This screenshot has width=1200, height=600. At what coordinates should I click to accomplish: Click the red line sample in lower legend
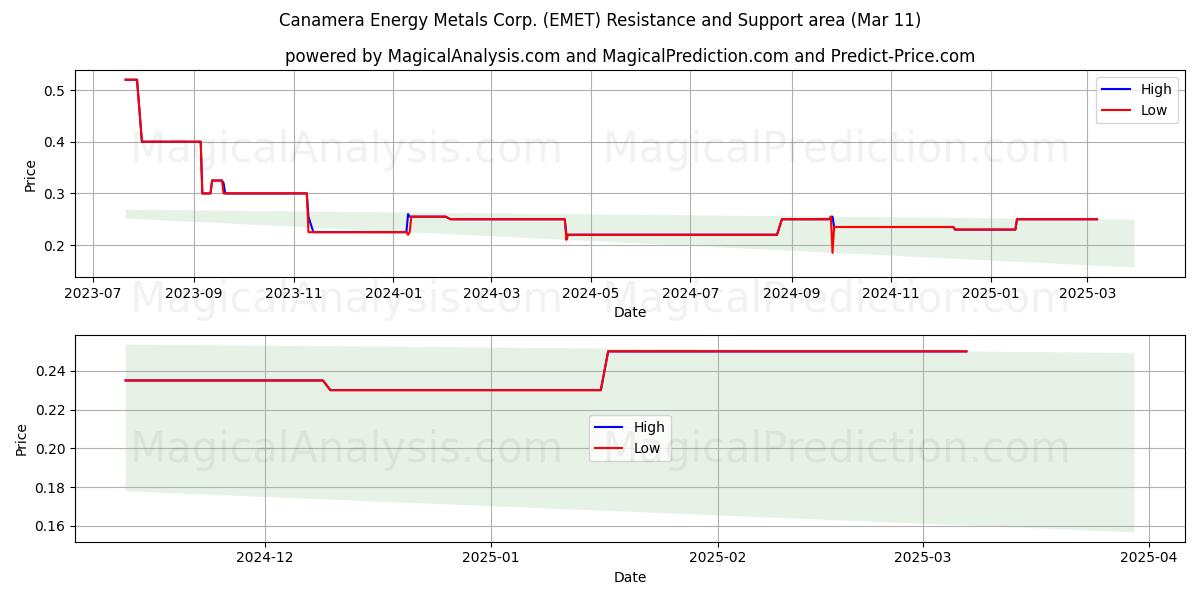610,449
